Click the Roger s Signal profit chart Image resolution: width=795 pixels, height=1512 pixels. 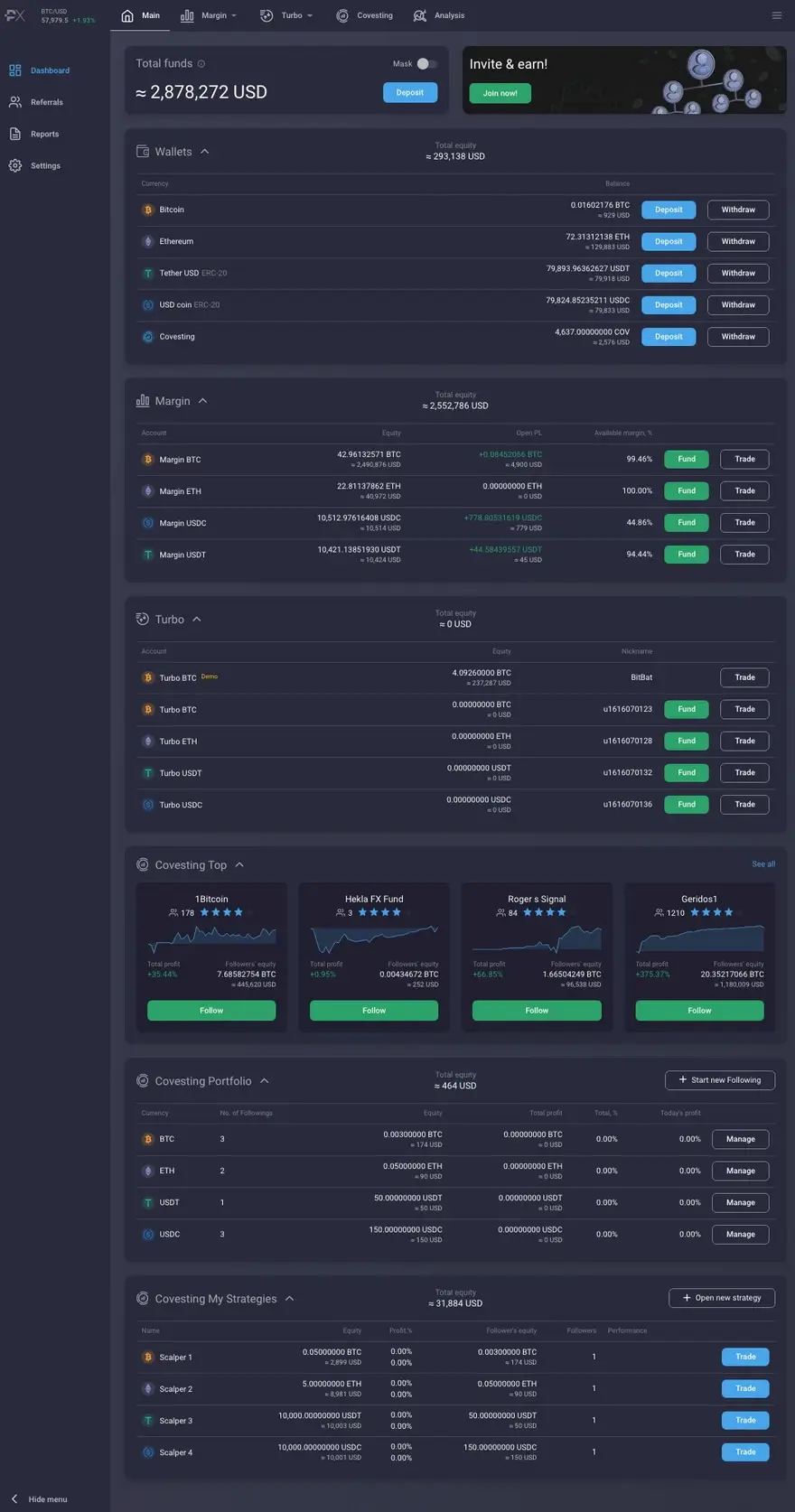tap(537, 938)
